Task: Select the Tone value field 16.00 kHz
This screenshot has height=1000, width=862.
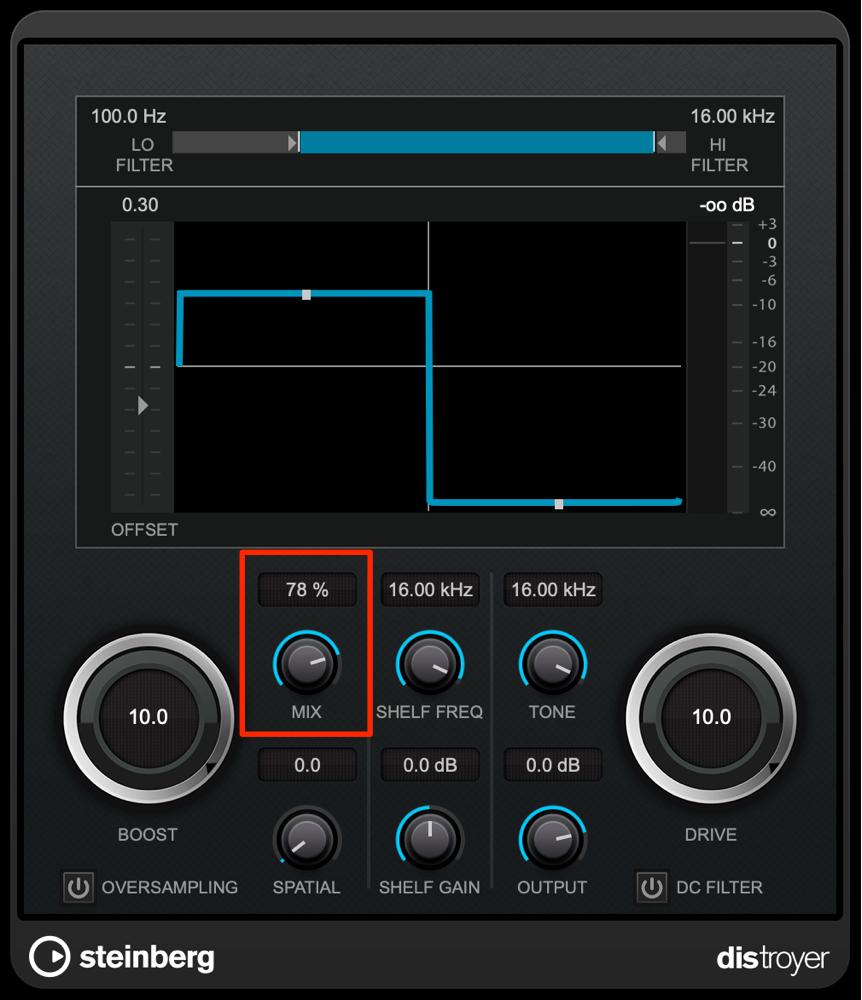Action: tap(553, 589)
